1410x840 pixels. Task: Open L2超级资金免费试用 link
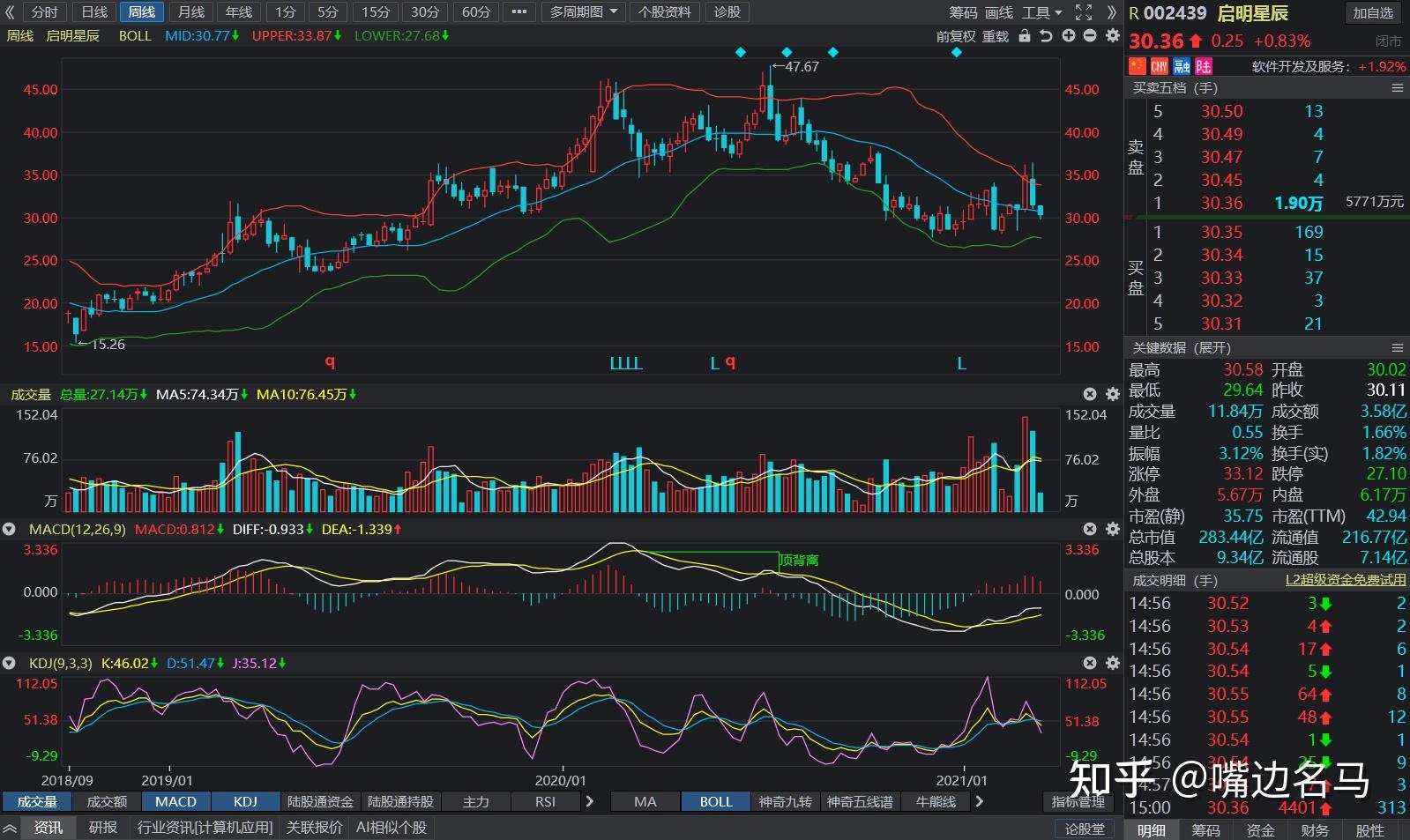tap(1346, 580)
